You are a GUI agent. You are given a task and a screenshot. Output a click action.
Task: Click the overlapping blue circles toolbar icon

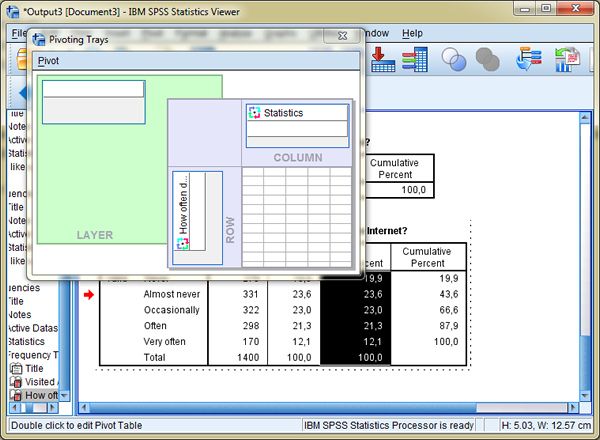(x=454, y=59)
